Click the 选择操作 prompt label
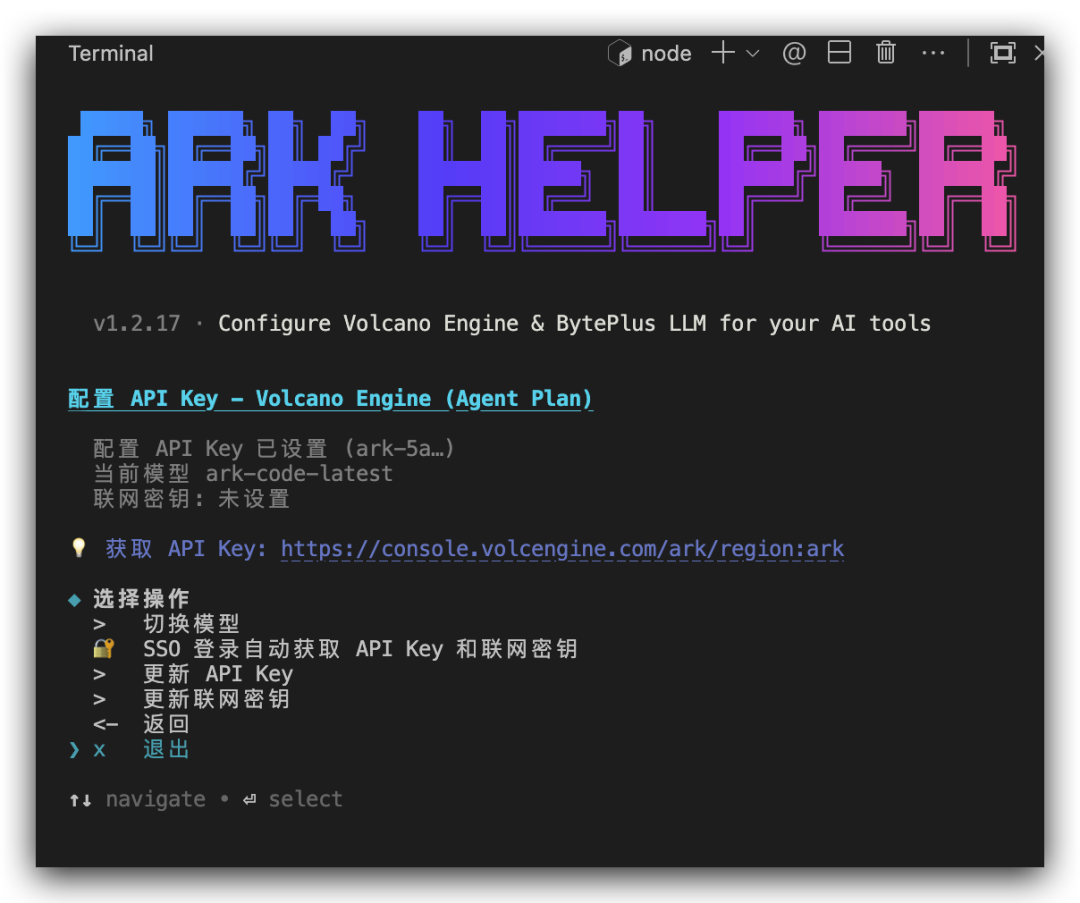 tap(141, 599)
